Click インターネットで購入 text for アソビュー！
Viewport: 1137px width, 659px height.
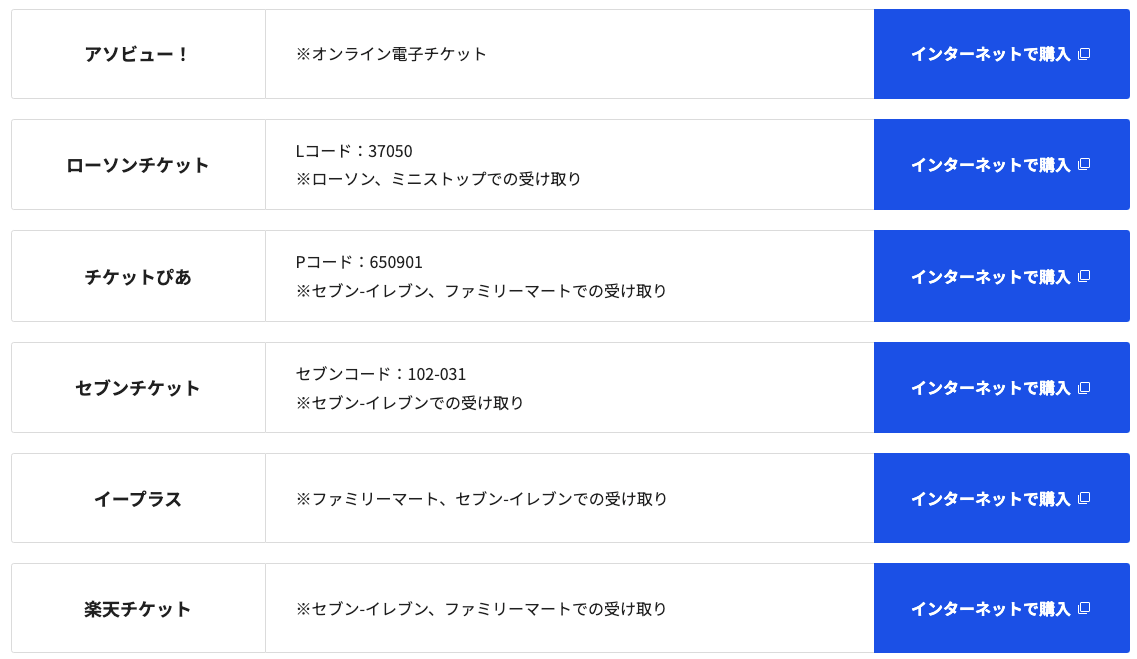[991, 54]
